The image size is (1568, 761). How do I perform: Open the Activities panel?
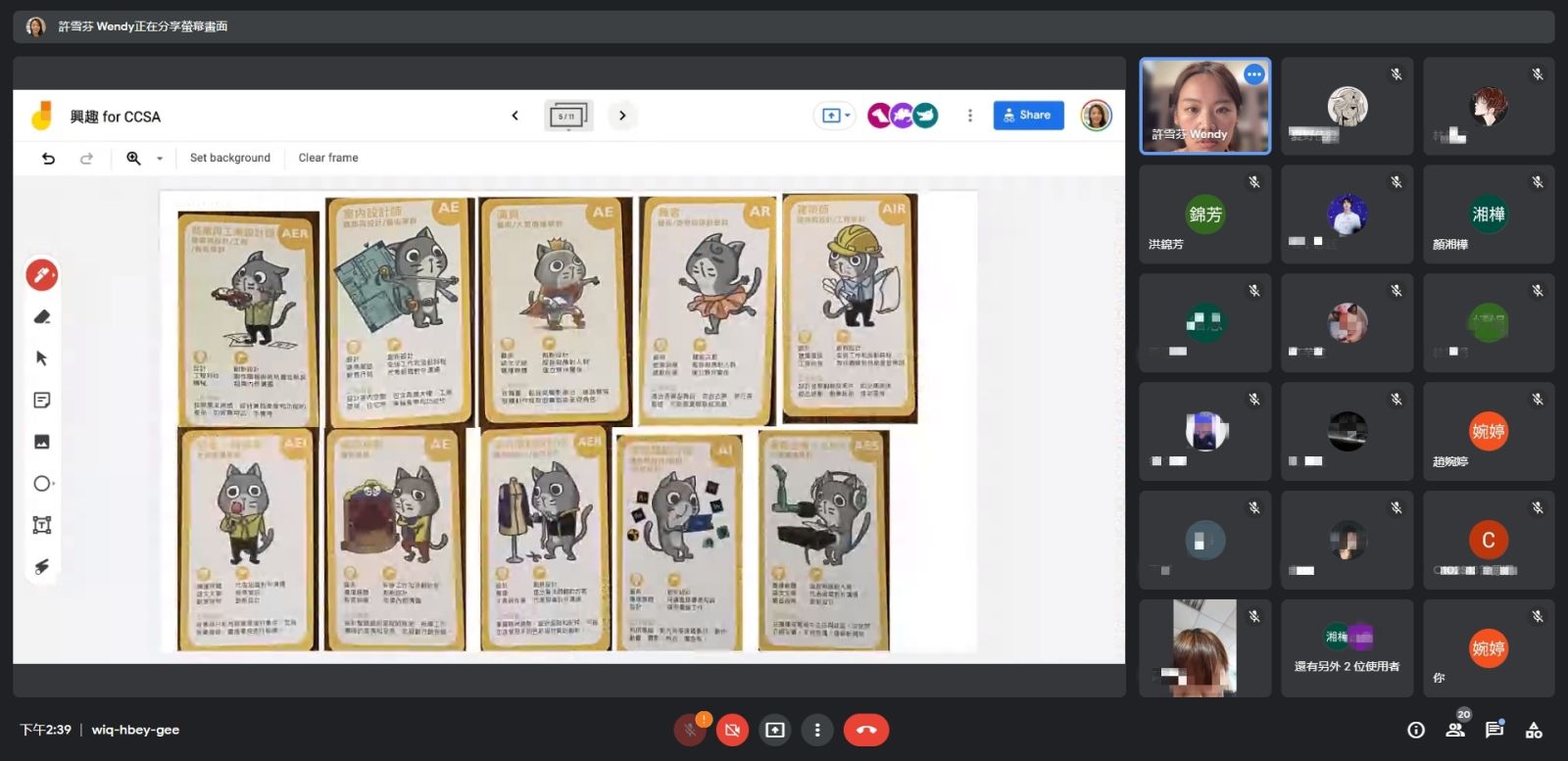pyautogui.click(x=1535, y=730)
